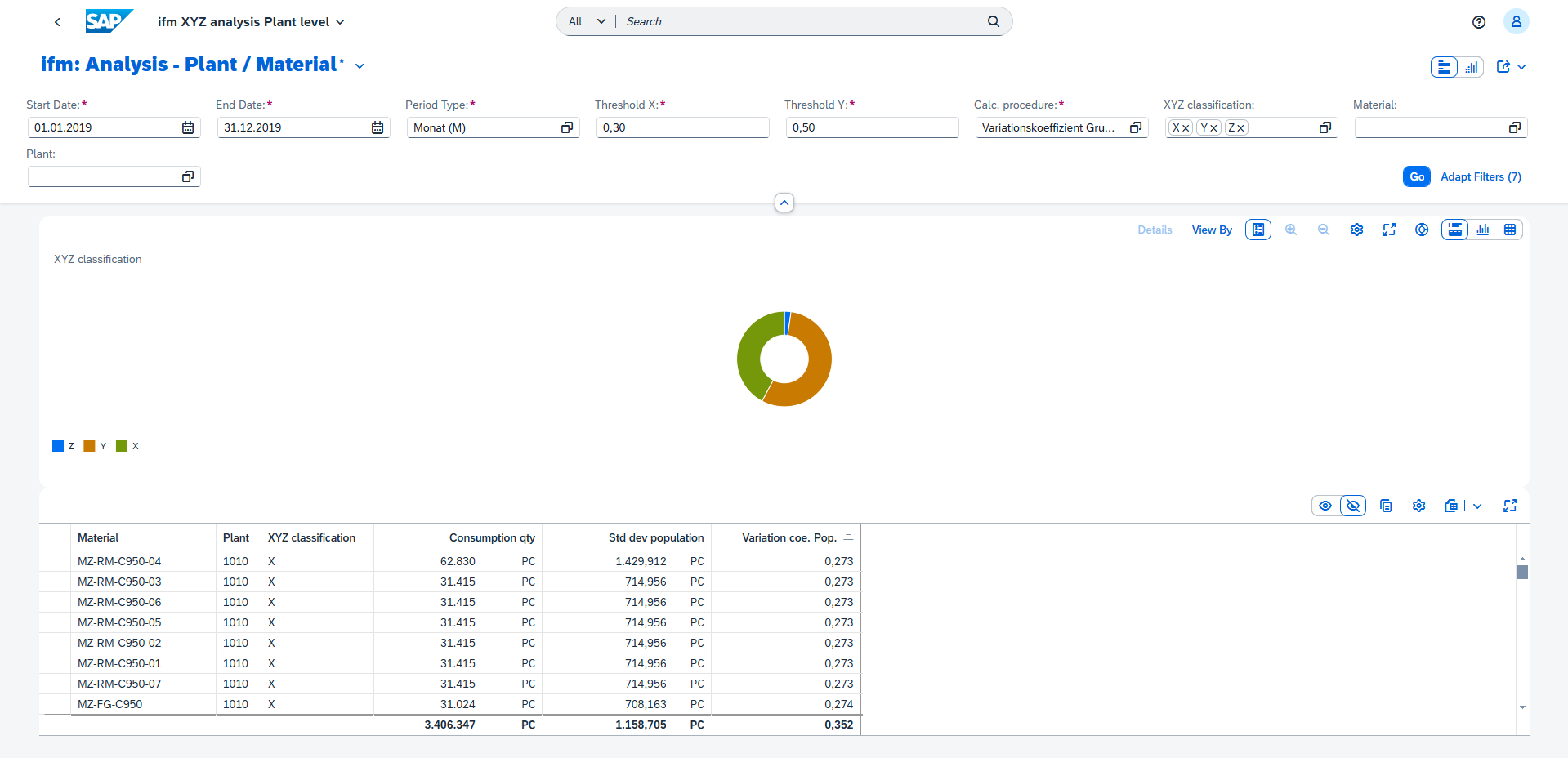Show details row via the eye toggle
1568x758 pixels.
tap(1325, 506)
